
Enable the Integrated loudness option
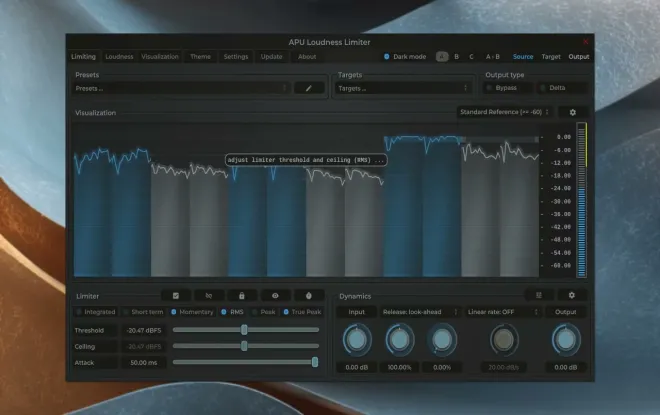tap(96, 312)
